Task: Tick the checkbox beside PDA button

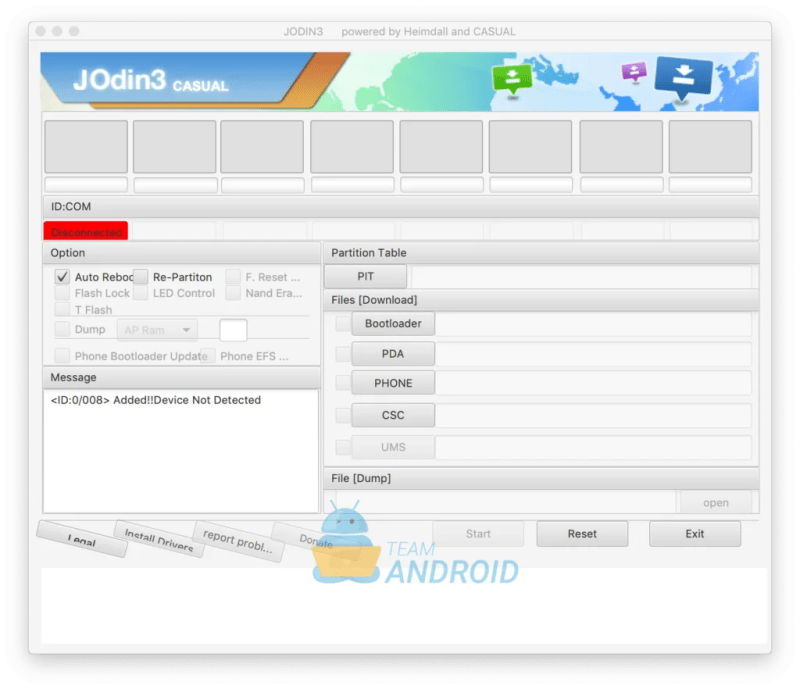Action: pyautogui.click(x=343, y=354)
